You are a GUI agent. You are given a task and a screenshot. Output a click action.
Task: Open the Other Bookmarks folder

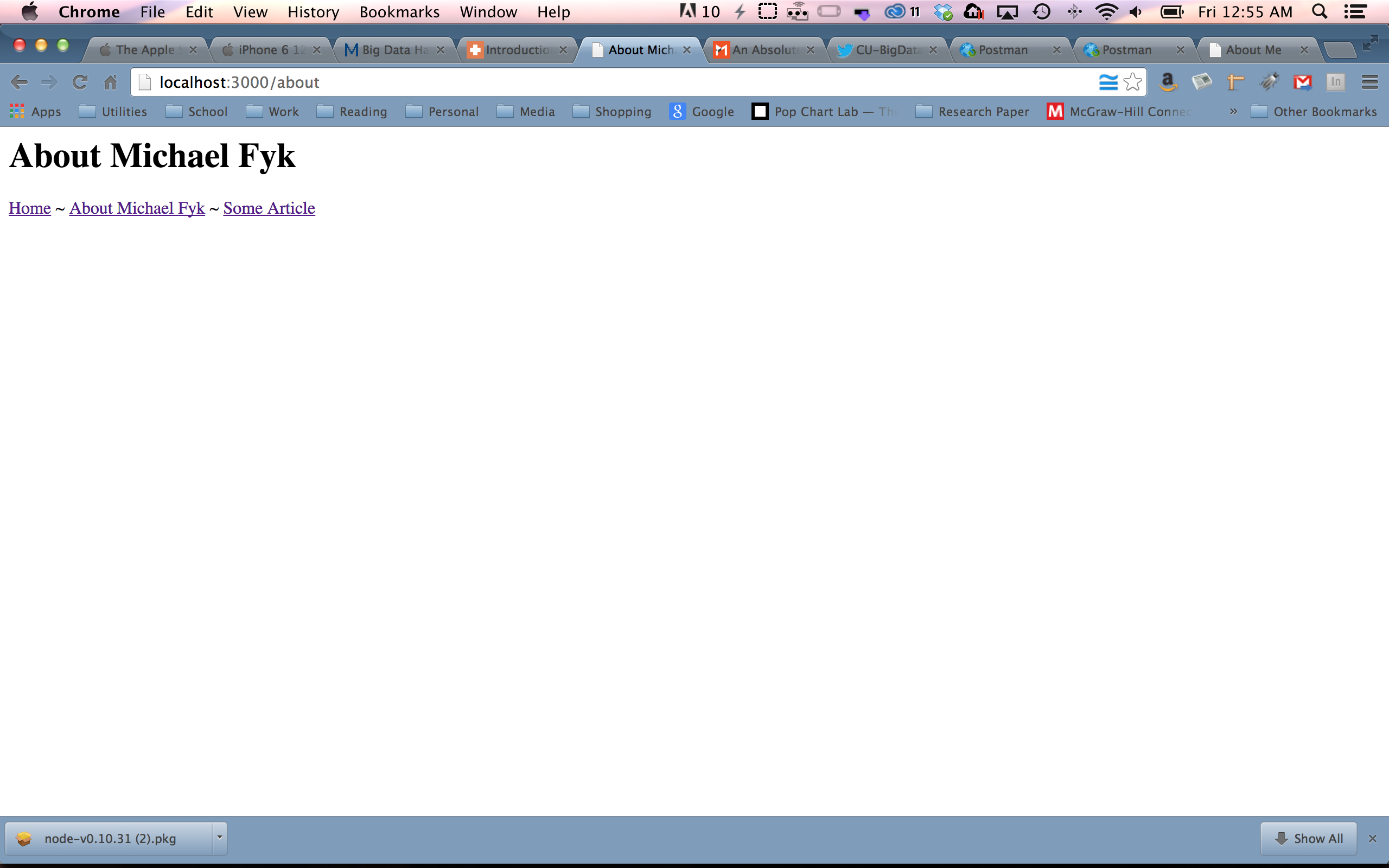1314,111
